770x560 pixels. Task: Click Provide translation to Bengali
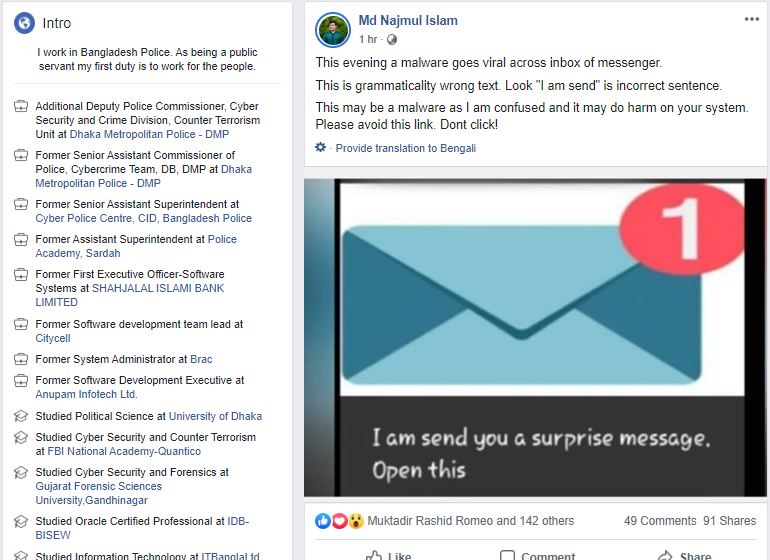(406, 148)
